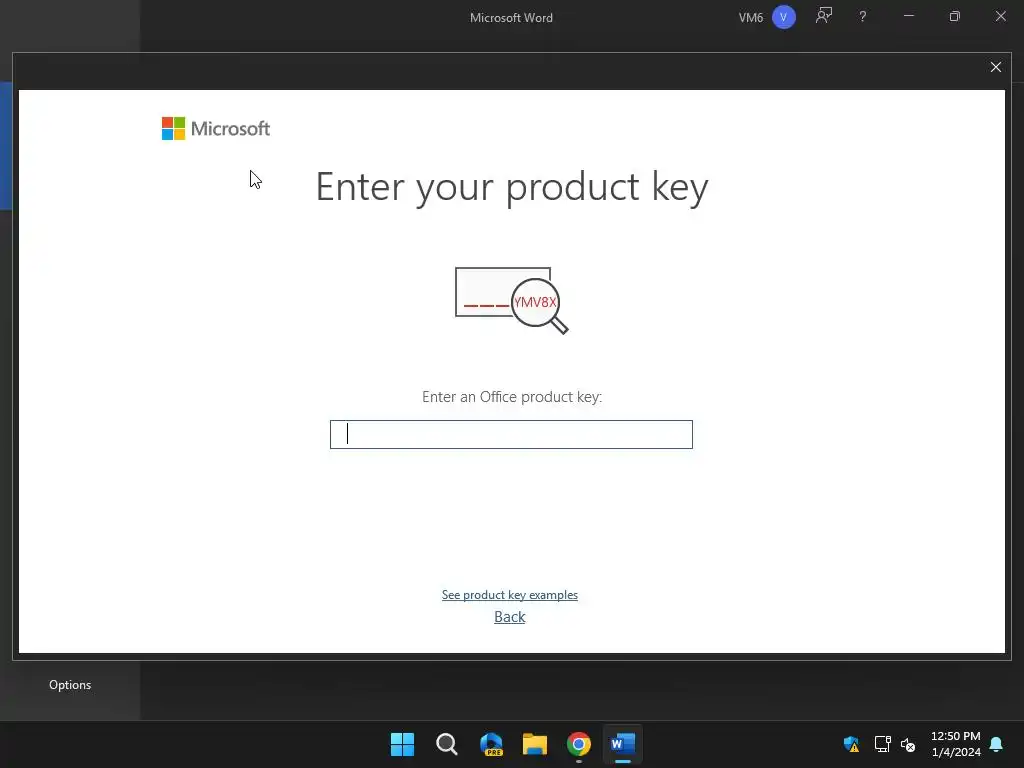Click the muted volume tray icon
Image resolution: width=1024 pixels, height=768 pixels.
click(908, 744)
